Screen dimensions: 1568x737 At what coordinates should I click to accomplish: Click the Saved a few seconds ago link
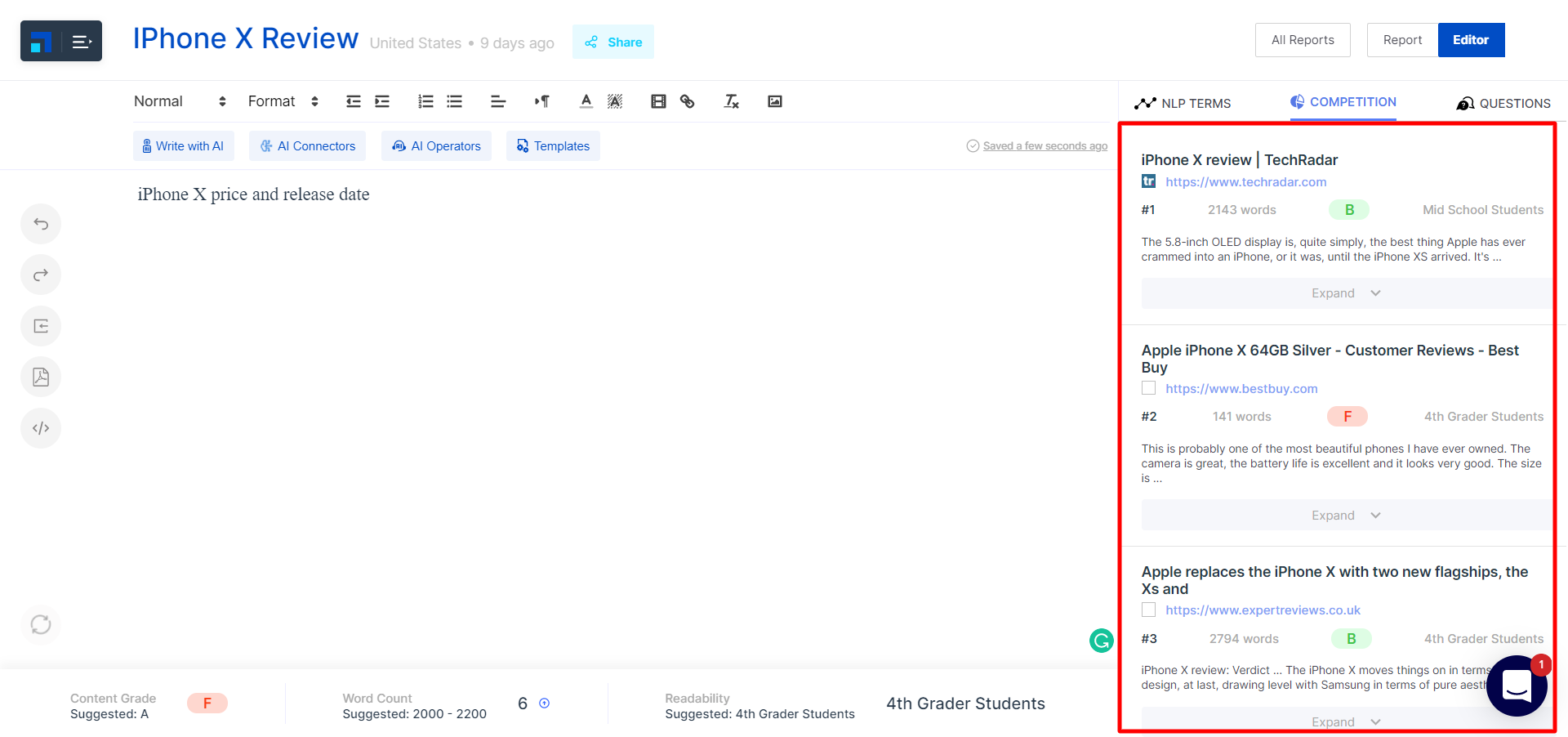coord(1045,145)
